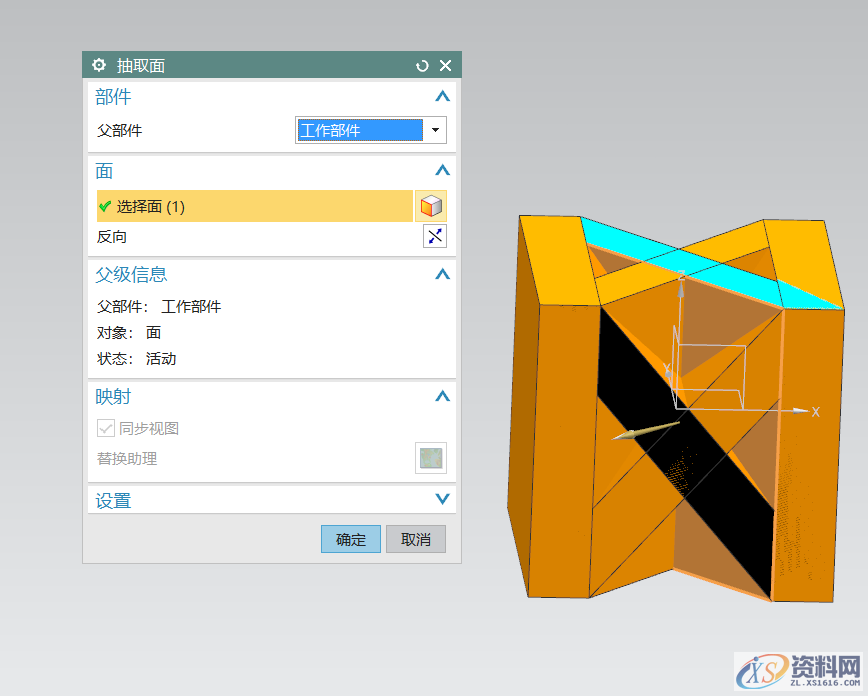Enable the 同步视图 checkbox
The height and width of the screenshot is (696, 868).
tap(105, 427)
